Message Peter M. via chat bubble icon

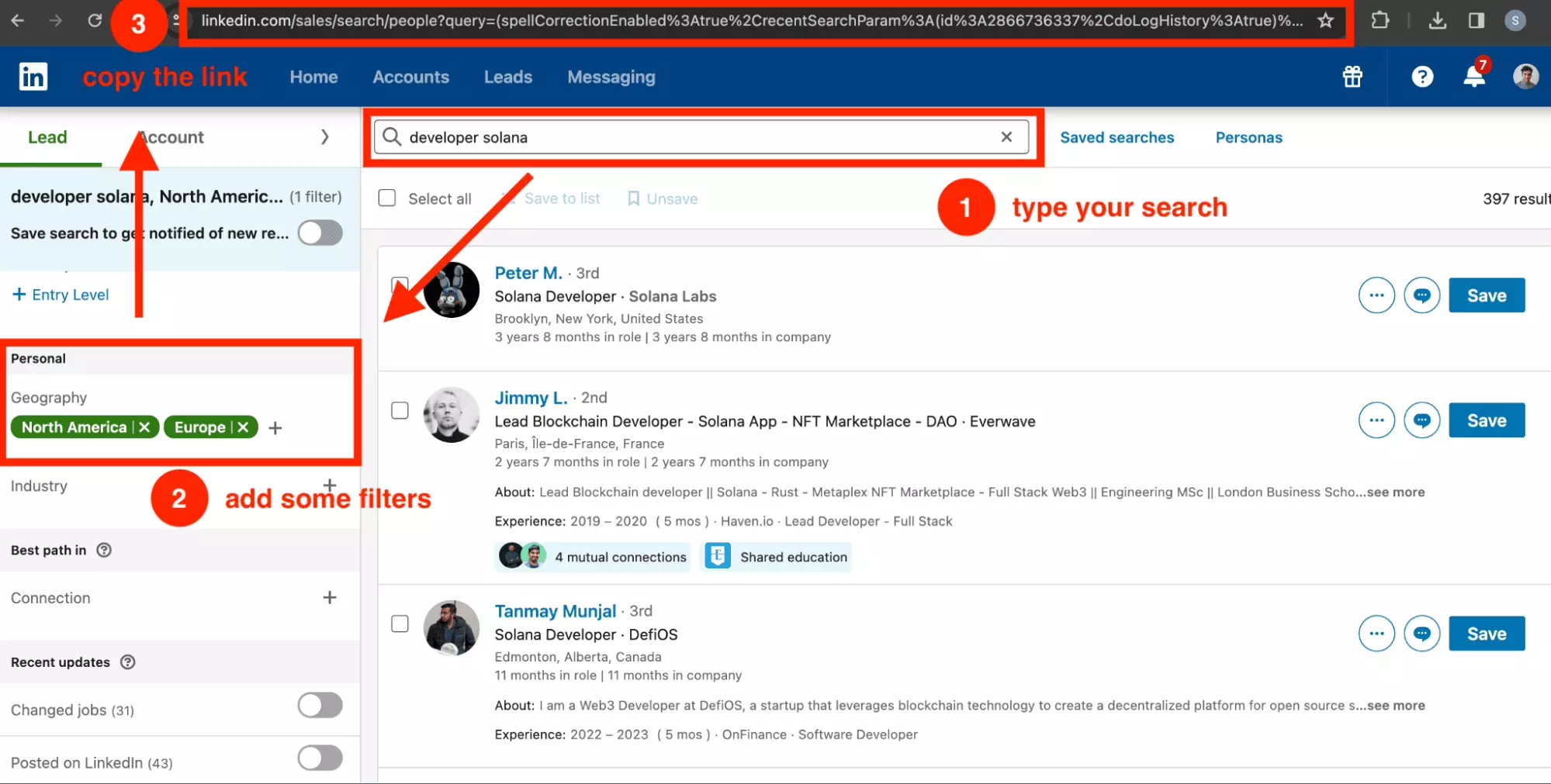1422,295
